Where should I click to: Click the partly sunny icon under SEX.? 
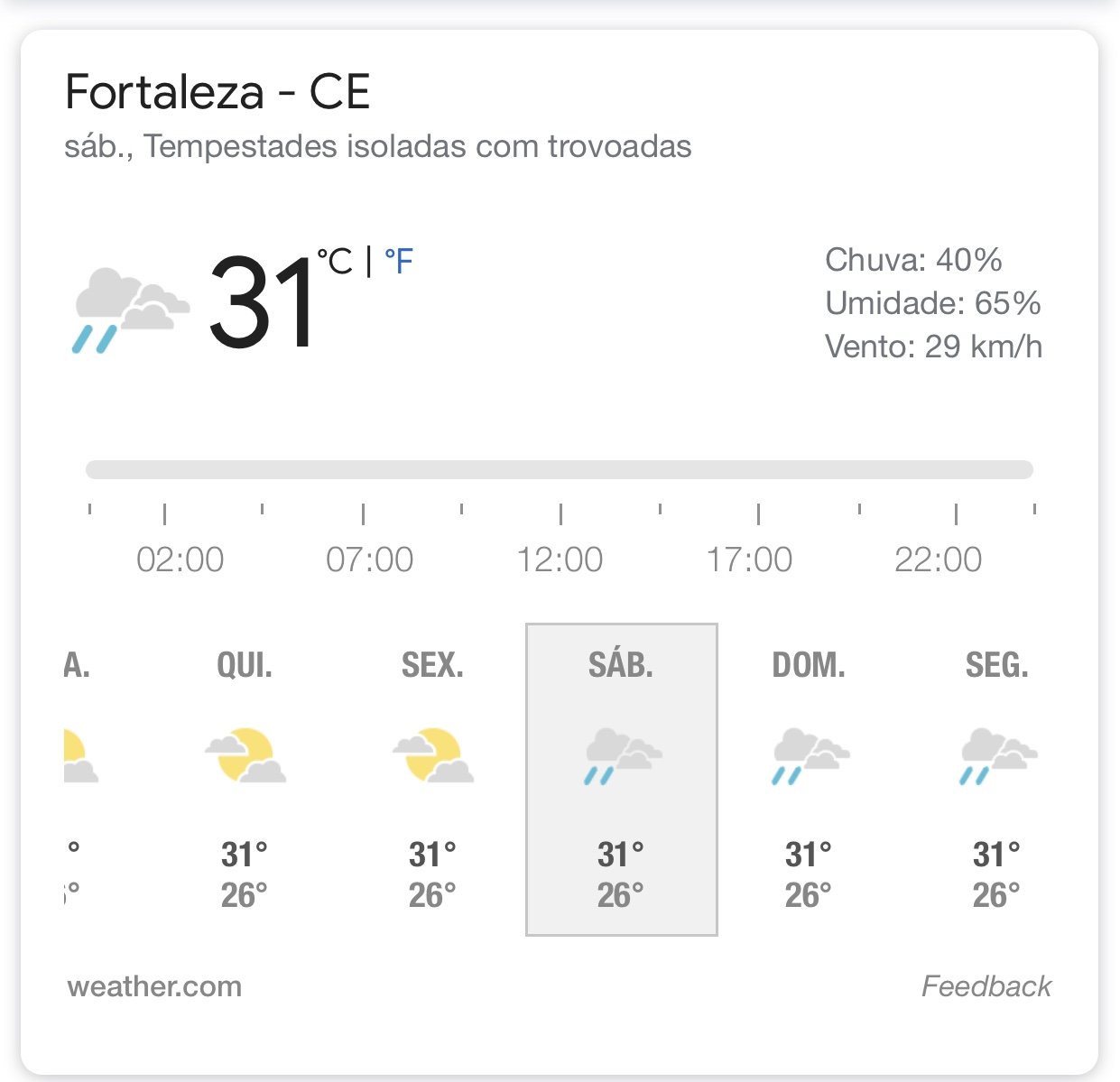[x=433, y=754]
